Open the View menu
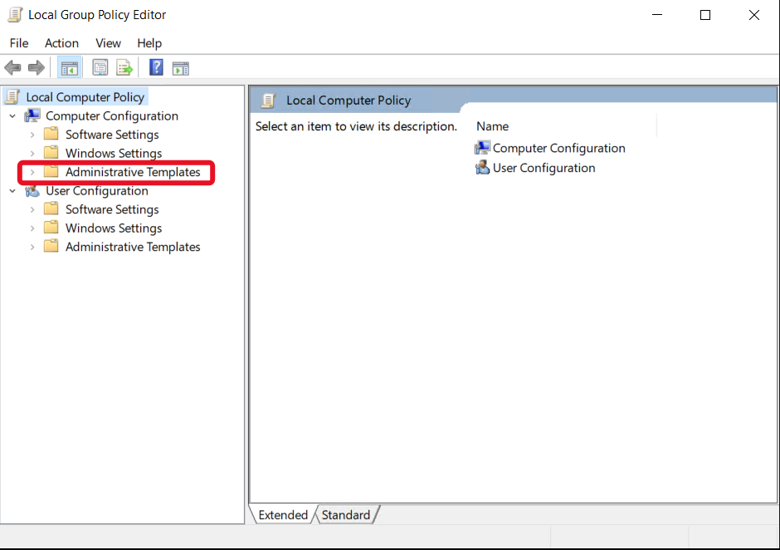780x550 pixels. click(108, 43)
